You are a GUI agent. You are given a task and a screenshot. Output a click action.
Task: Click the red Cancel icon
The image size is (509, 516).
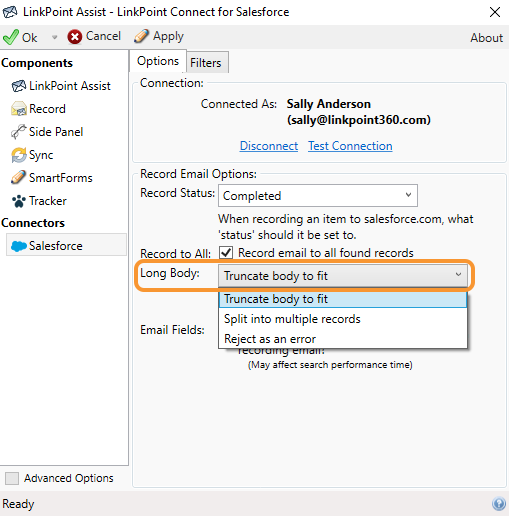coord(75,37)
